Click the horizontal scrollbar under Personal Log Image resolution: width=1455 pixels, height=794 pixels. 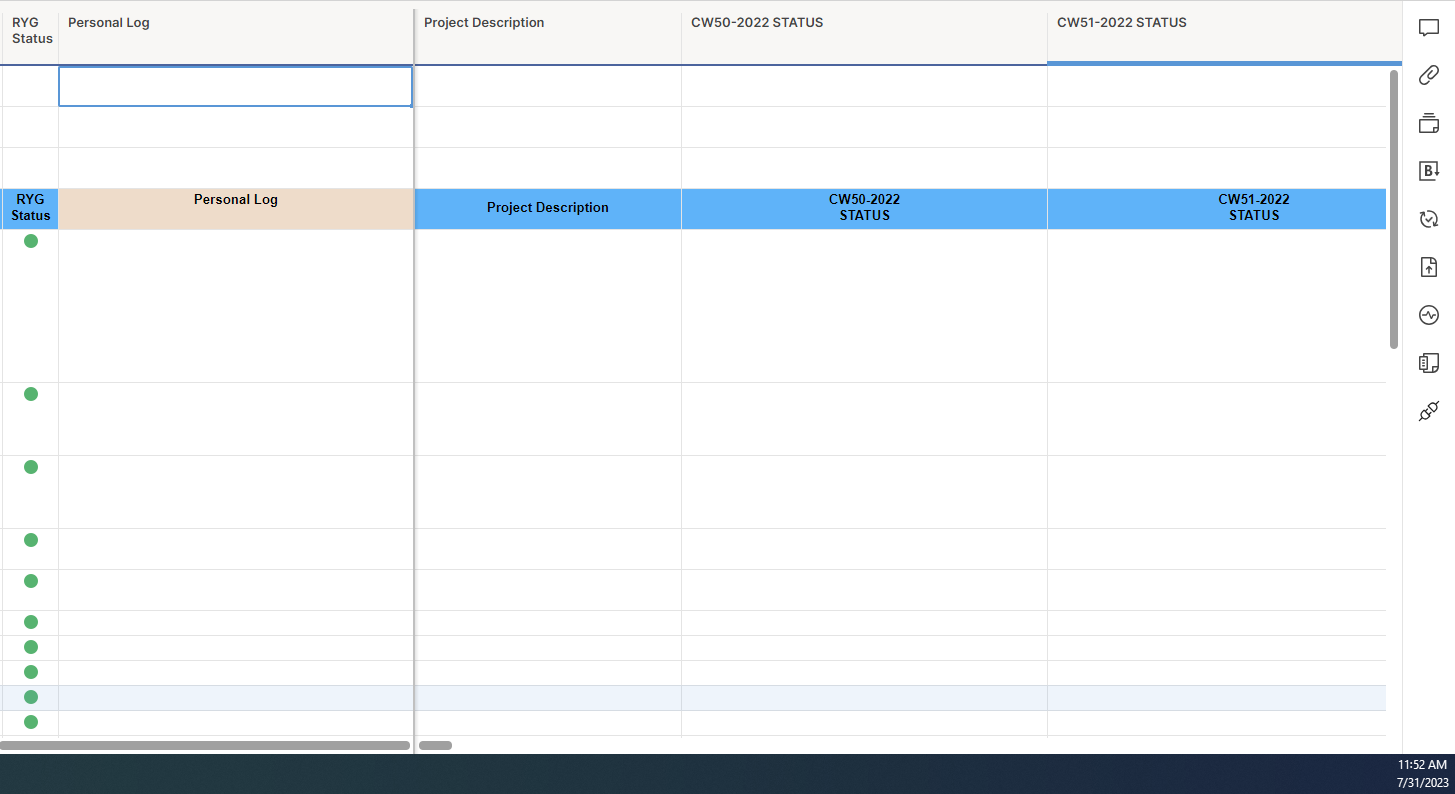point(205,745)
